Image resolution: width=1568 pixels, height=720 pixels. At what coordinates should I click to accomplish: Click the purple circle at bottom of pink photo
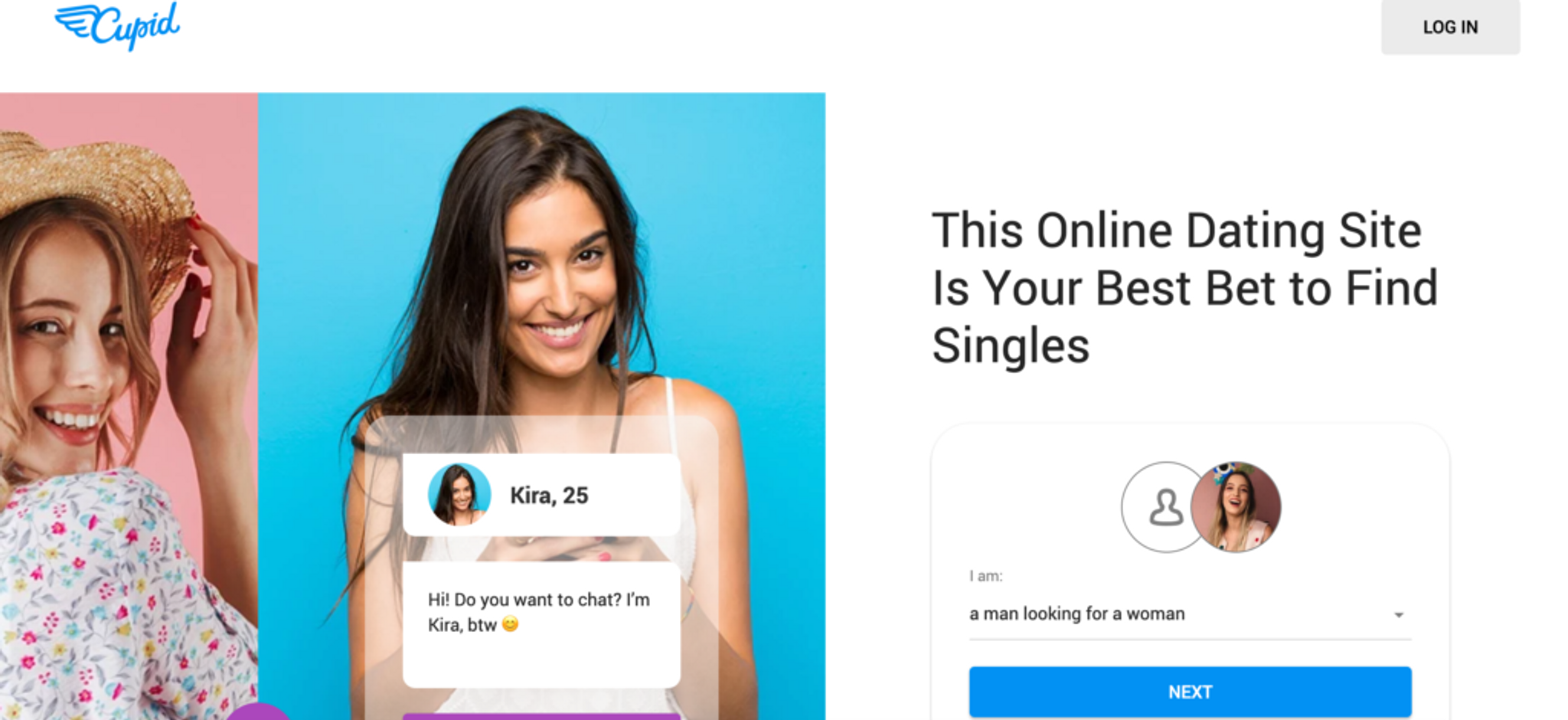[x=258, y=712]
